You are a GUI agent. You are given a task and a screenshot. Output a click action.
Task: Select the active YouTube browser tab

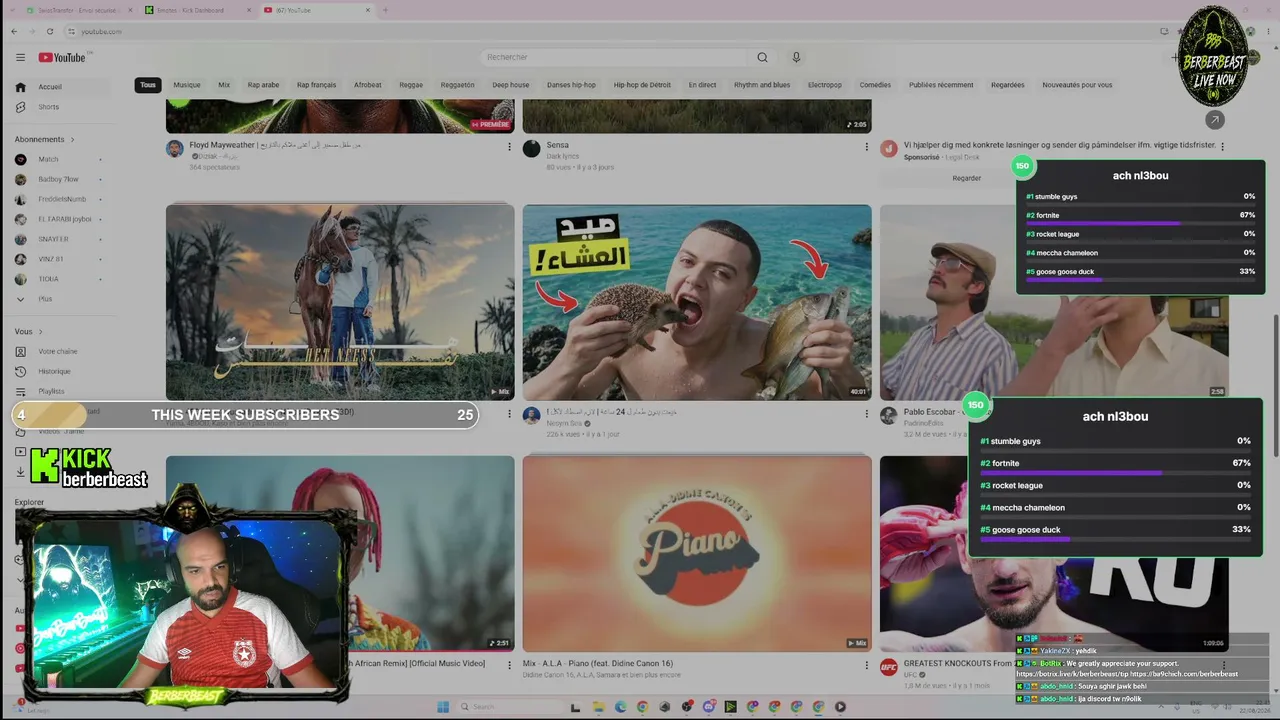(x=316, y=10)
